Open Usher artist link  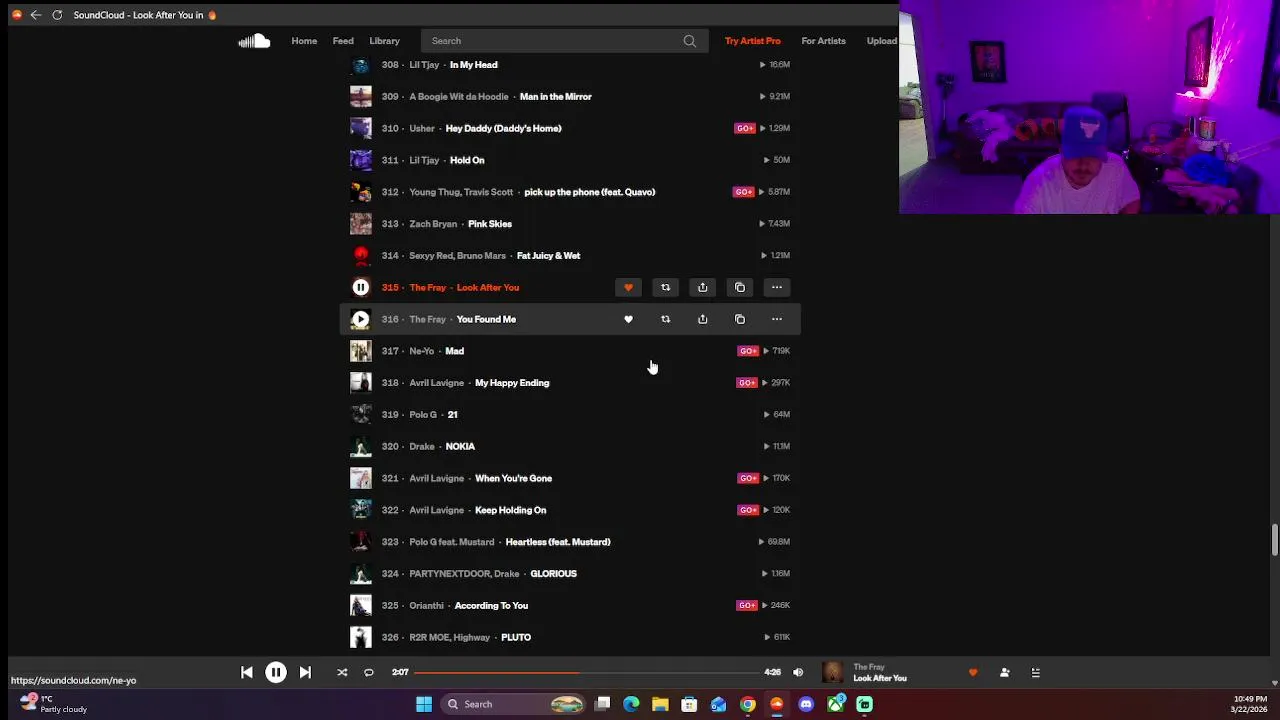tap(422, 129)
